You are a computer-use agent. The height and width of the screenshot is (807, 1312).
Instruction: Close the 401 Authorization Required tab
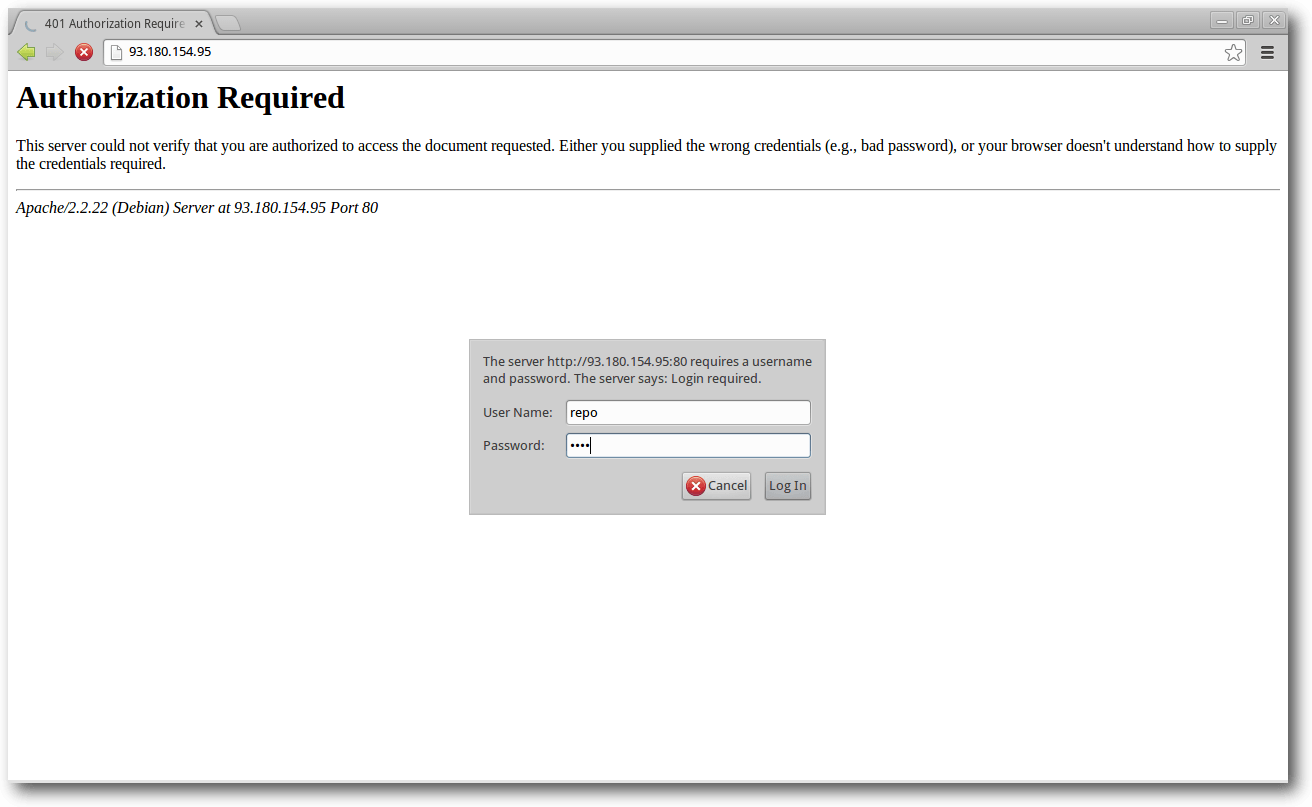point(199,23)
